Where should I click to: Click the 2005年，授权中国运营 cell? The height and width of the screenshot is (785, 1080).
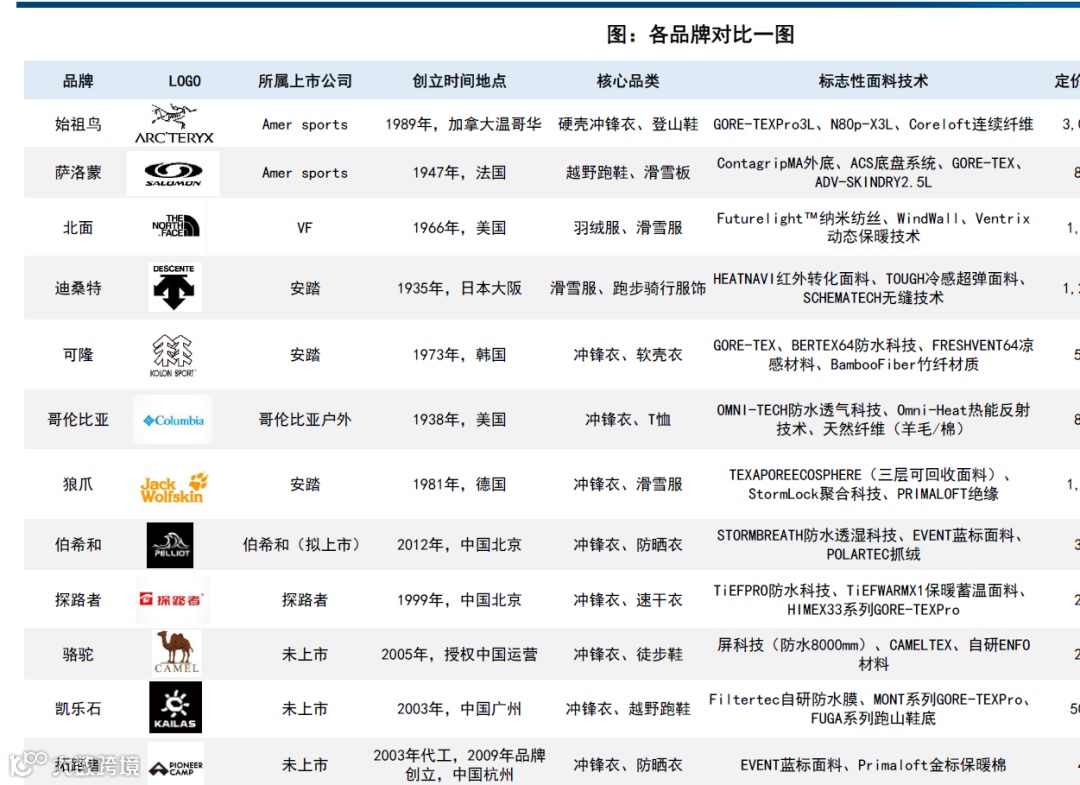(x=459, y=654)
